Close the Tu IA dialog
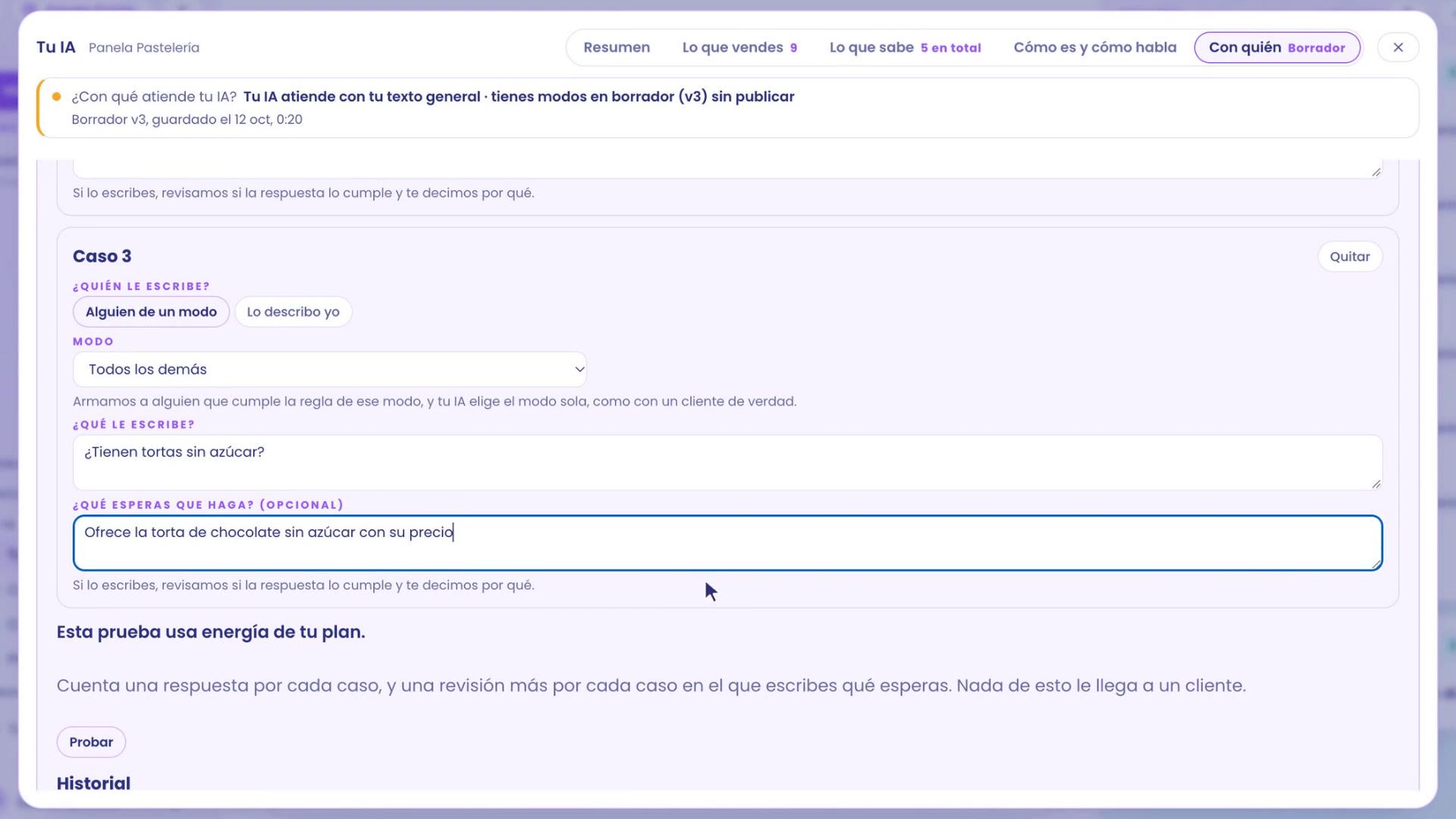 click(x=1398, y=47)
